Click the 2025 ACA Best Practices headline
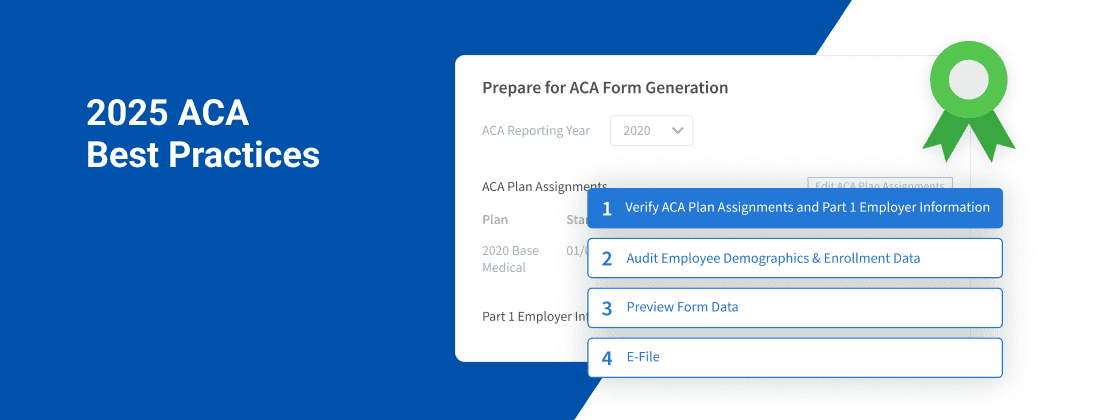This screenshot has width=1100, height=420. [203, 134]
